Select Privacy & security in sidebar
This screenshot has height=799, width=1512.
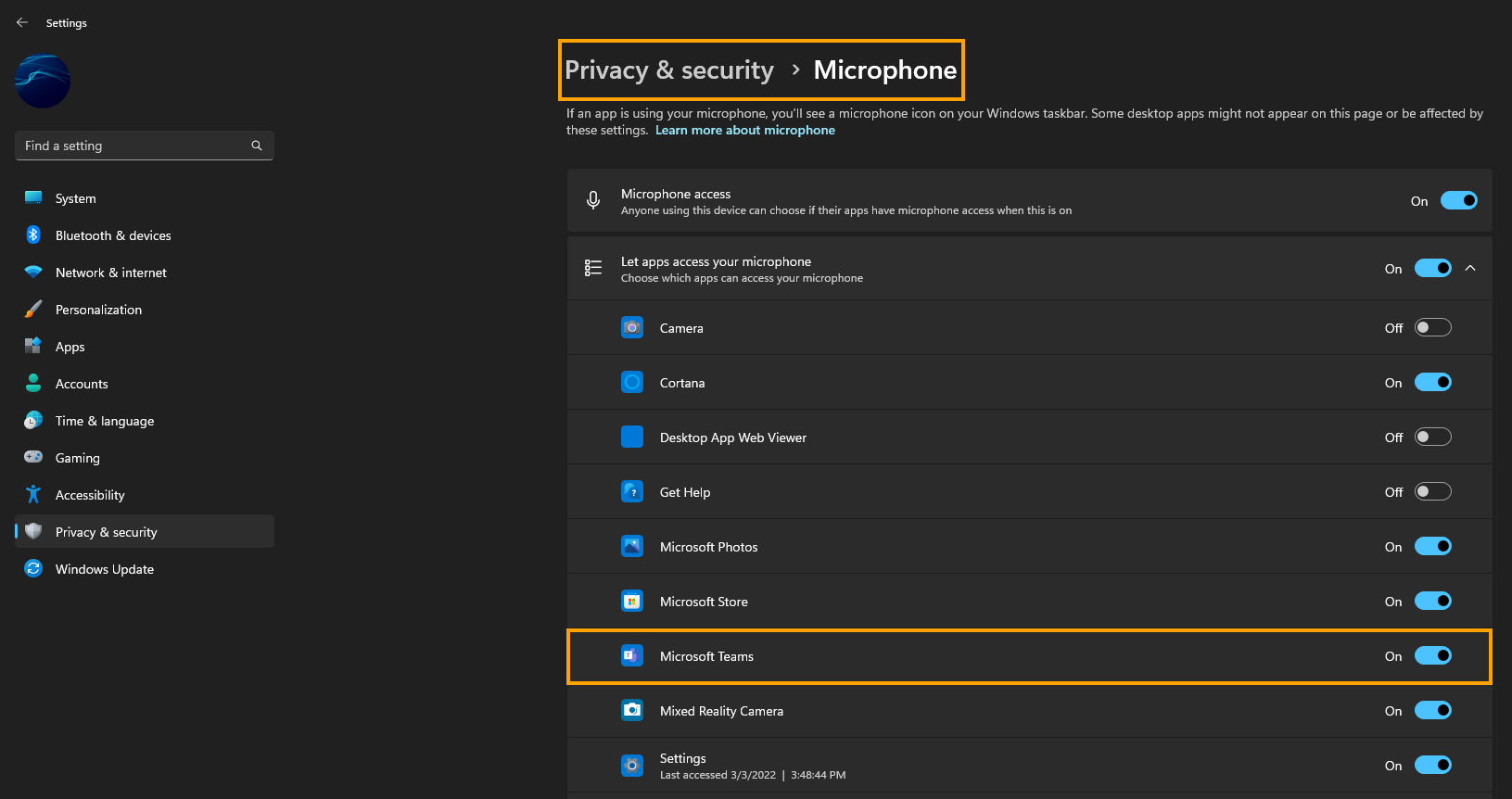145,532
